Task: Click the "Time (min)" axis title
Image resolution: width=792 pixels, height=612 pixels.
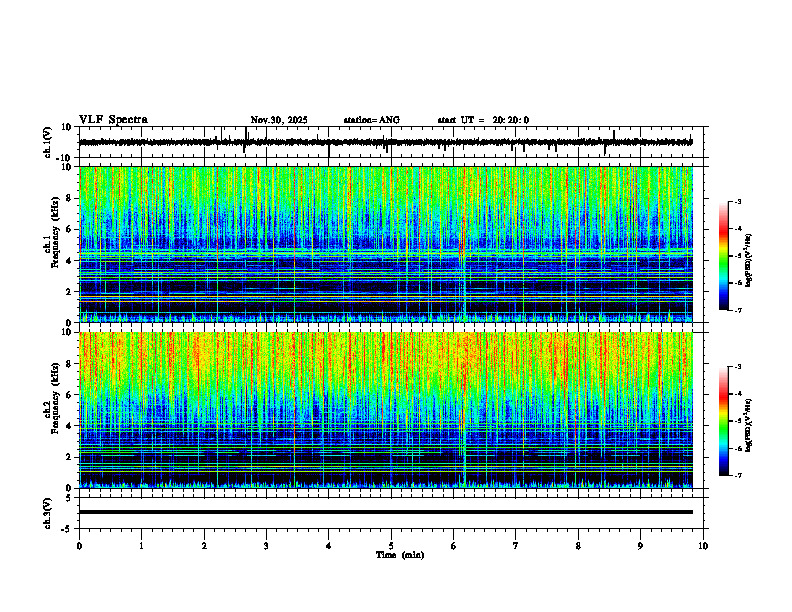Action: pos(400,555)
